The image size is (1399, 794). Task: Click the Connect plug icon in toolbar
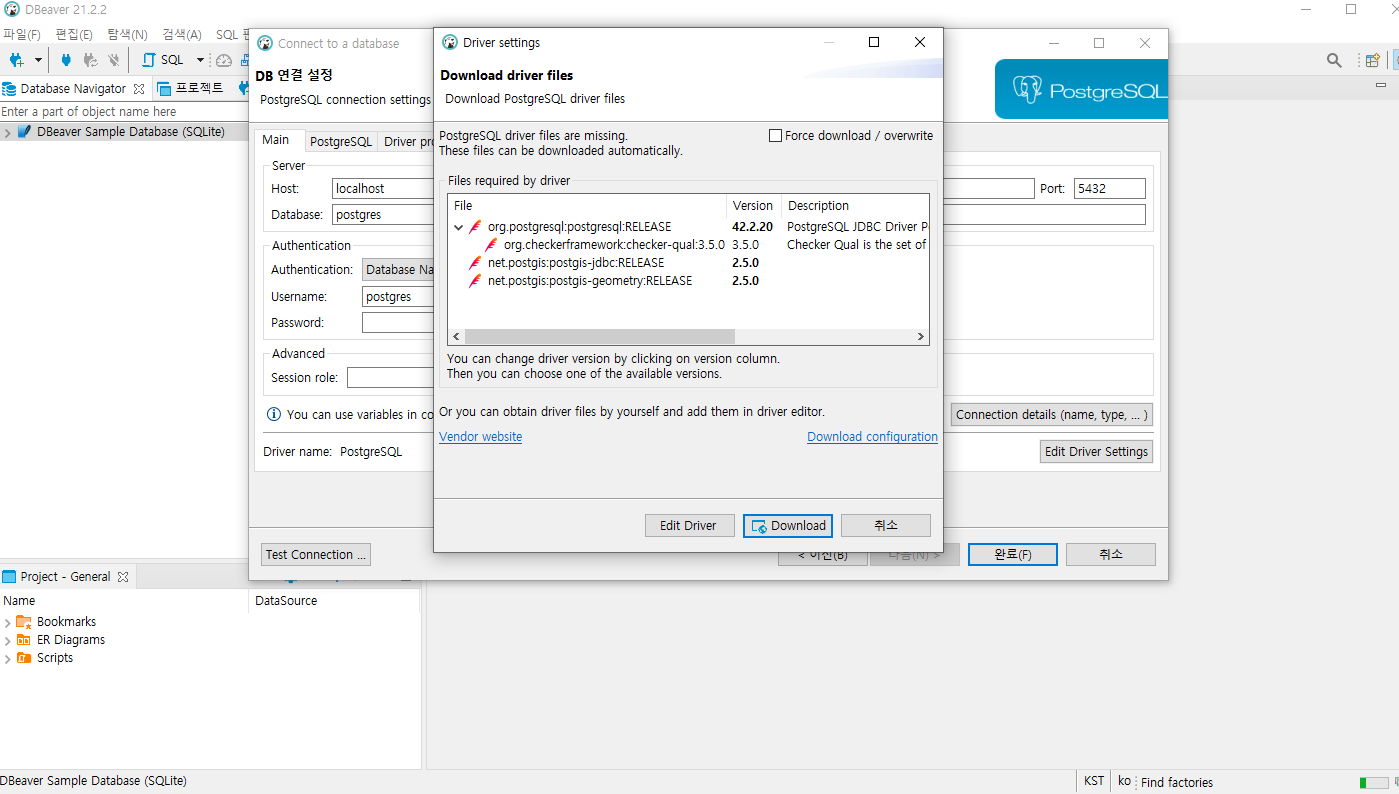(66, 60)
